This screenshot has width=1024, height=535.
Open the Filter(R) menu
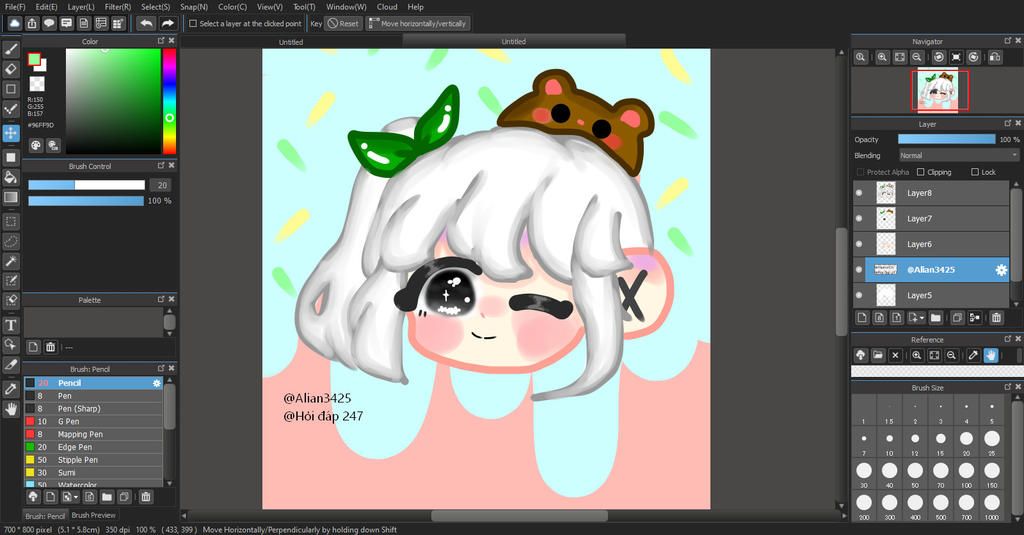(x=118, y=7)
